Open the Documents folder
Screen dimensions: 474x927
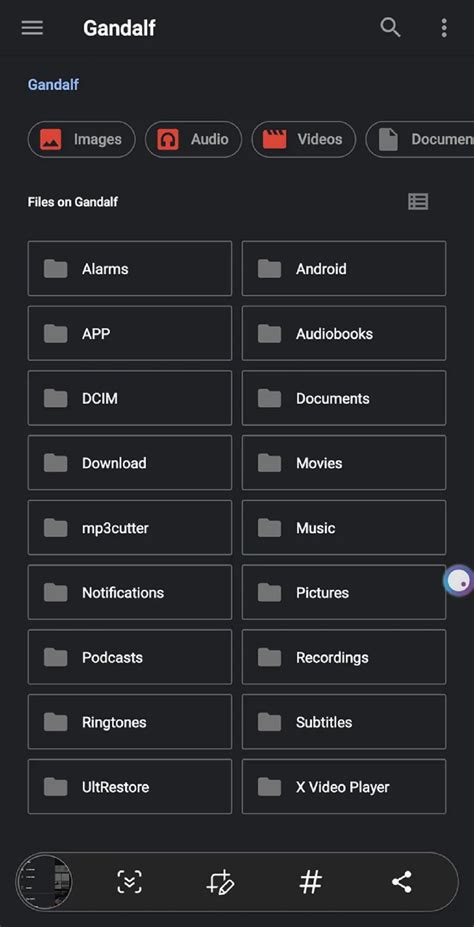343,398
